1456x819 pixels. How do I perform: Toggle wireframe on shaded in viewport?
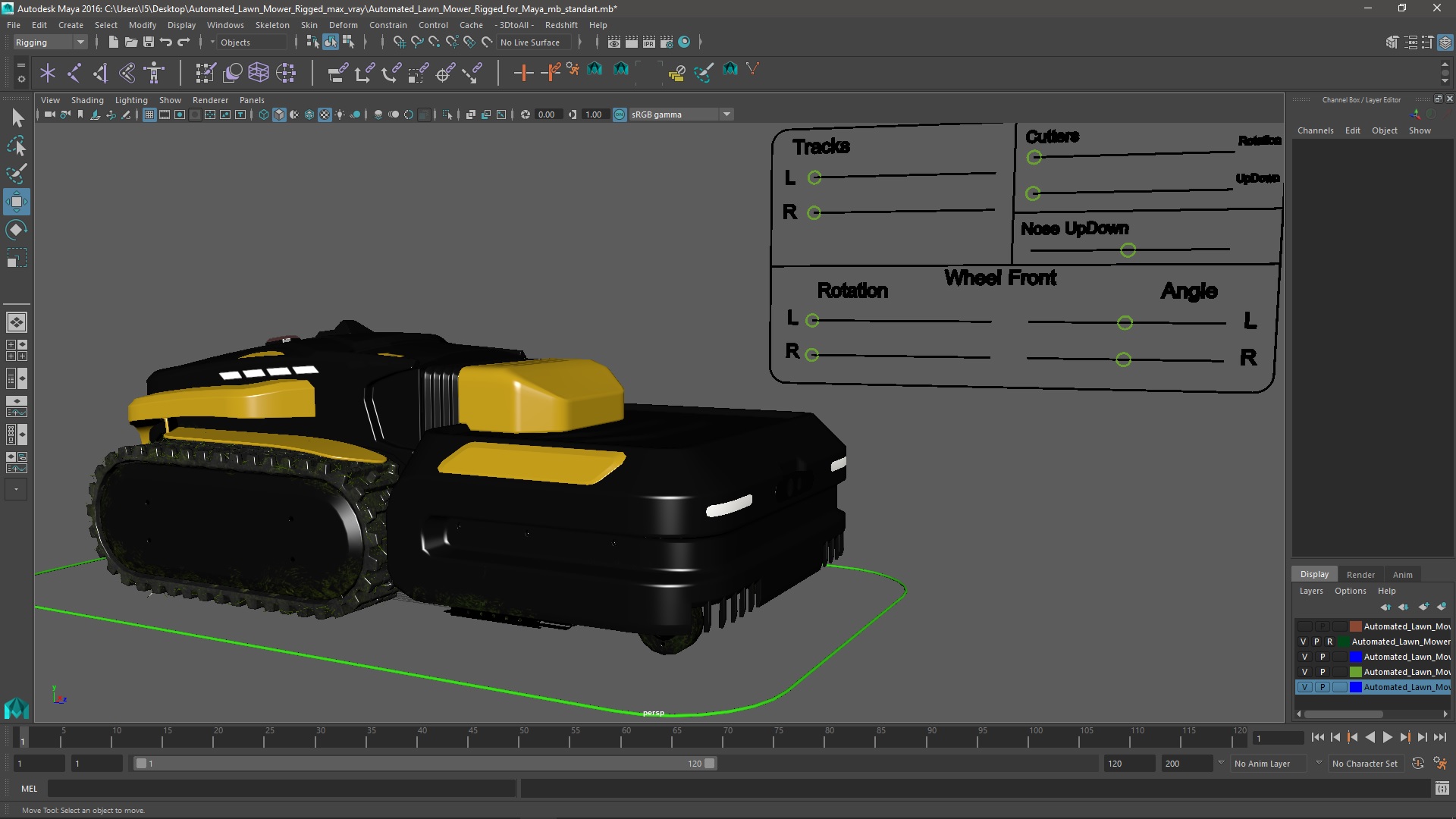click(x=309, y=115)
